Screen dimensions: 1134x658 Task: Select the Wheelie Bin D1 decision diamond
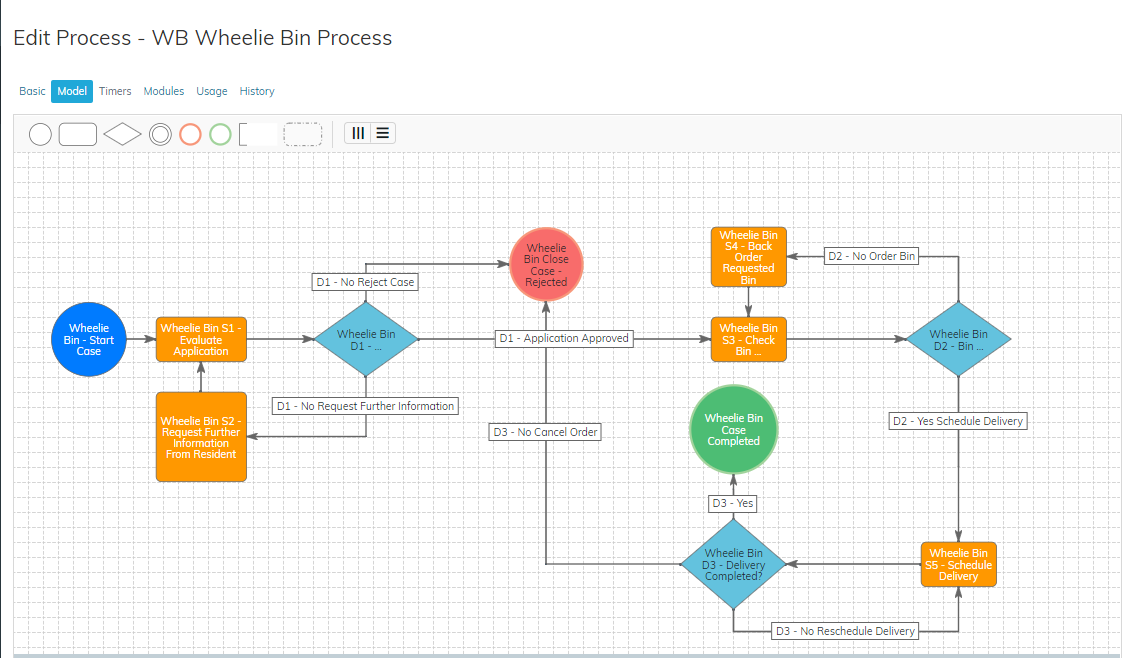(366, 340)
